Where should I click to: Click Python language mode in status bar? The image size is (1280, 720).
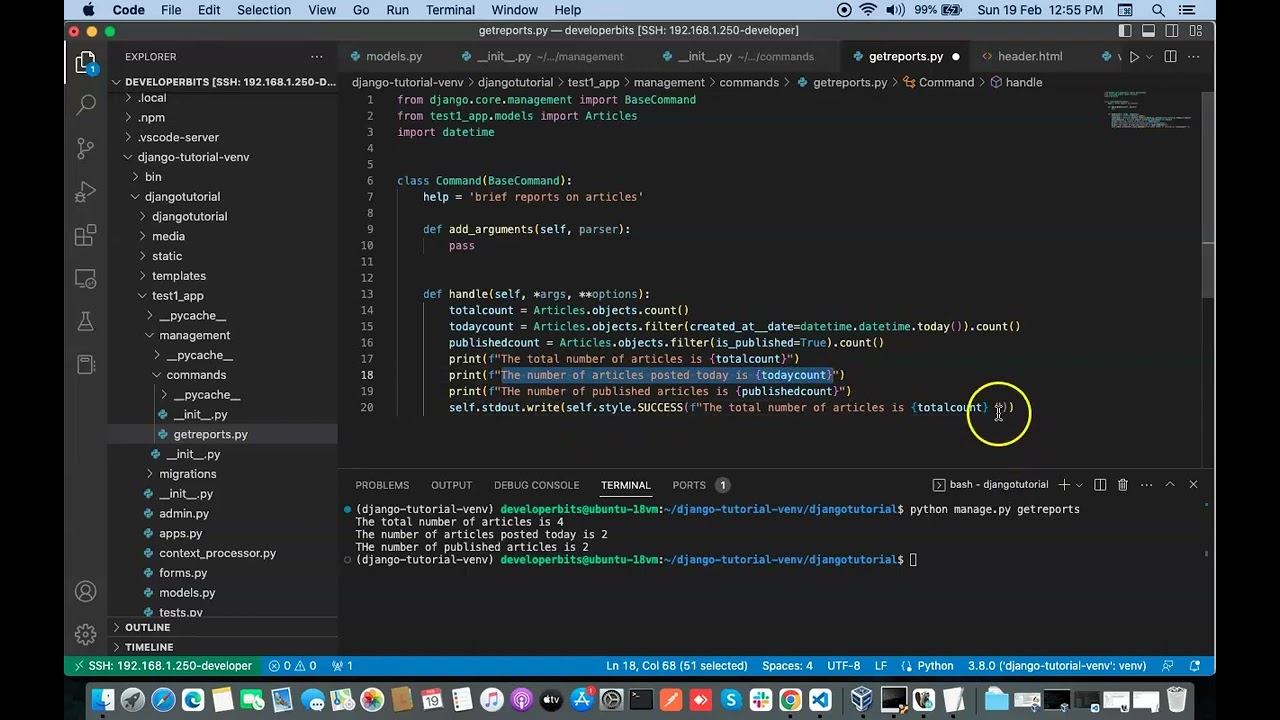tap(927, 666)
